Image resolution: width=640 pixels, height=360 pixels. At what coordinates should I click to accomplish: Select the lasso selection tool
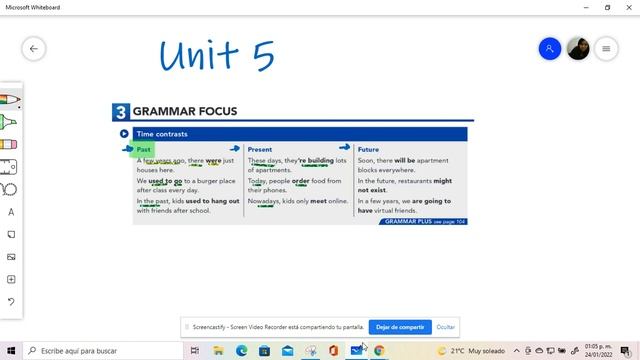click(x=9, y=189)
